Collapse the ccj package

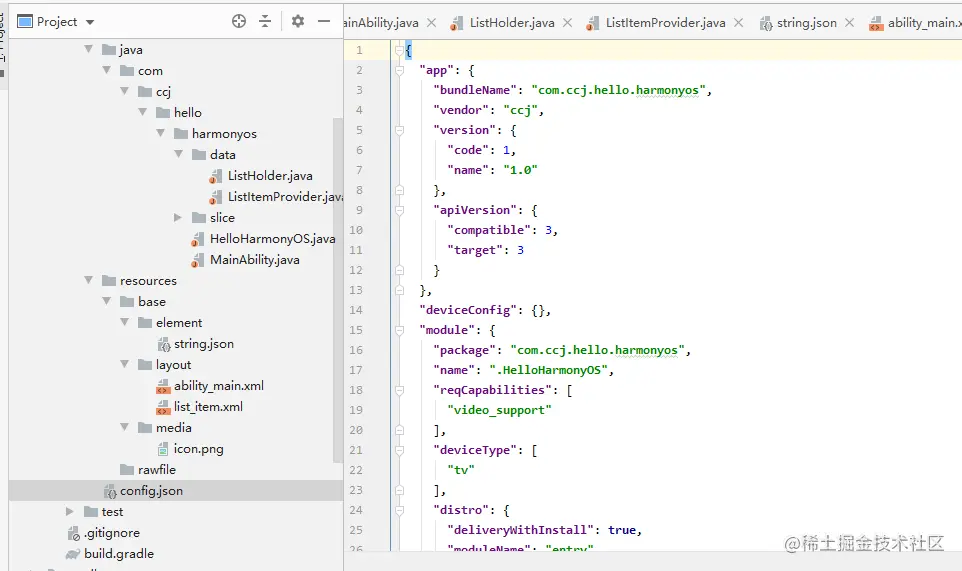coord(125,91)
